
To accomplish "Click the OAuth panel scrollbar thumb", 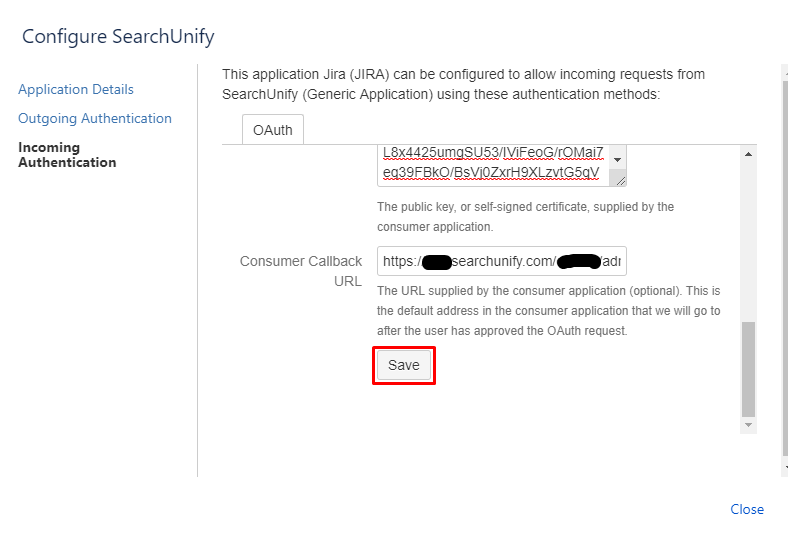I will 748,368.
